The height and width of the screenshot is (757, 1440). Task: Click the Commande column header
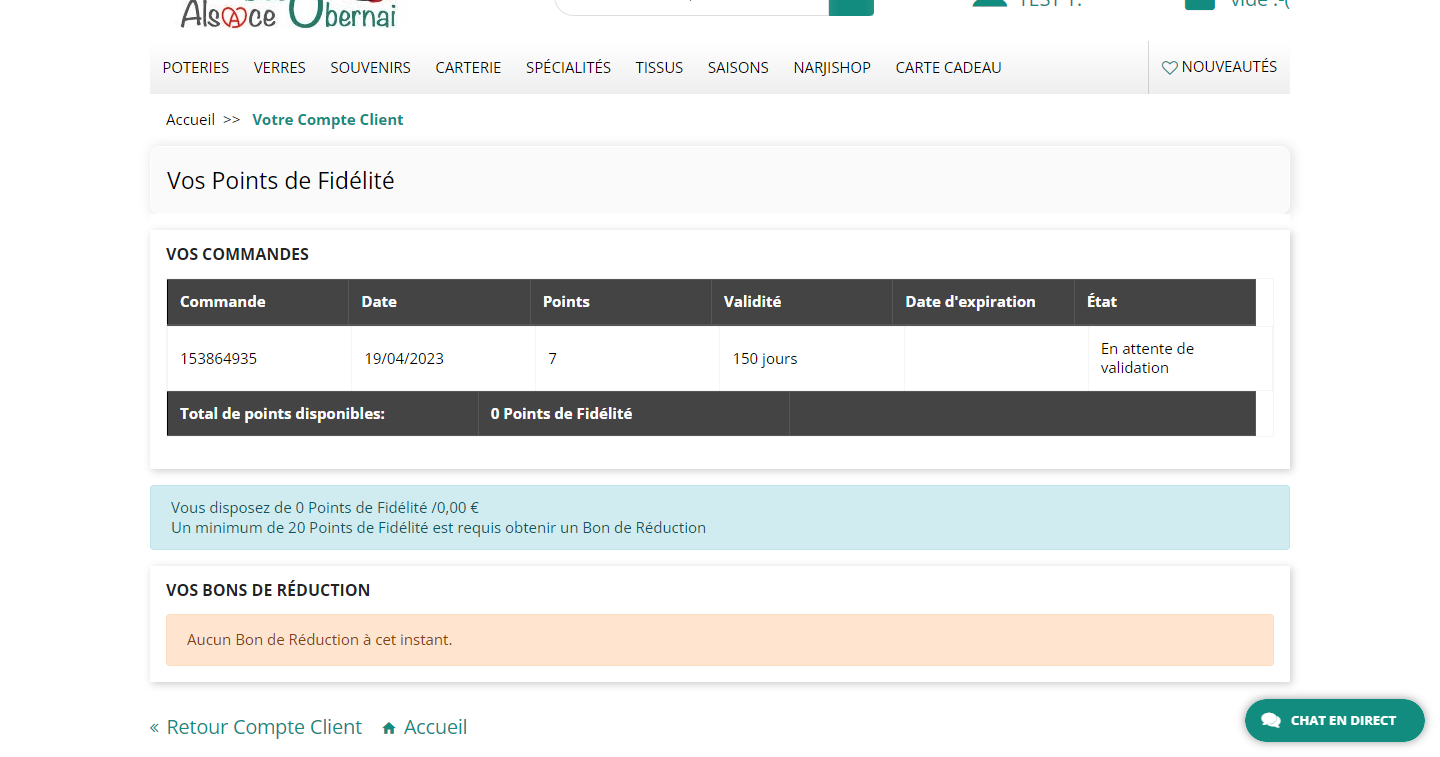click(x=258, y=301)
